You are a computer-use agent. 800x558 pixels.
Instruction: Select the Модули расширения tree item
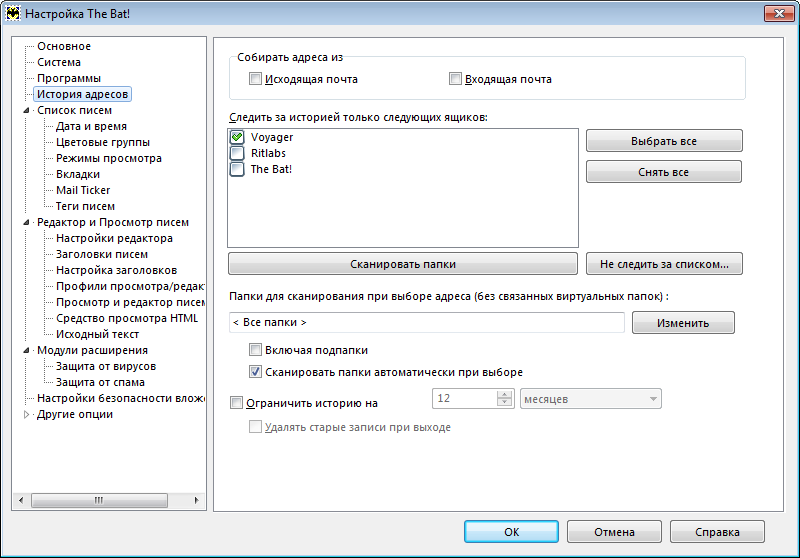92,350
